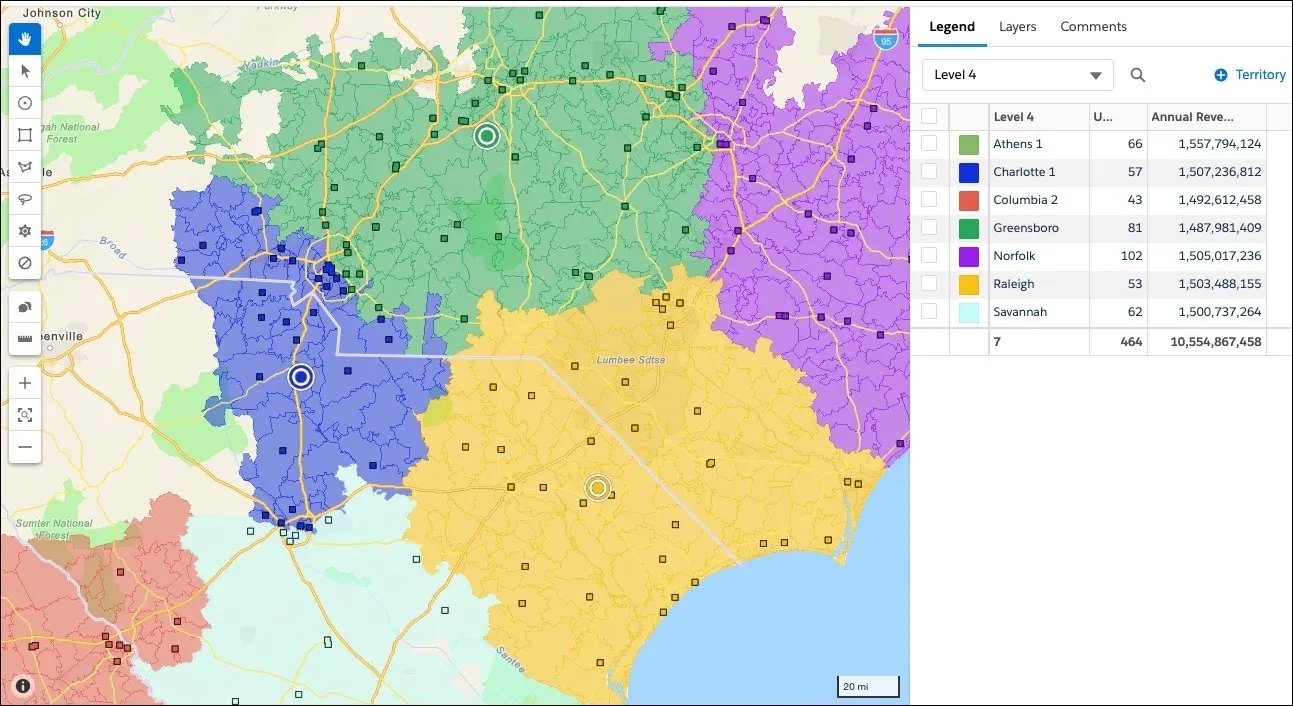Click revenue value 1,557,794,124

coord(1219,144)
